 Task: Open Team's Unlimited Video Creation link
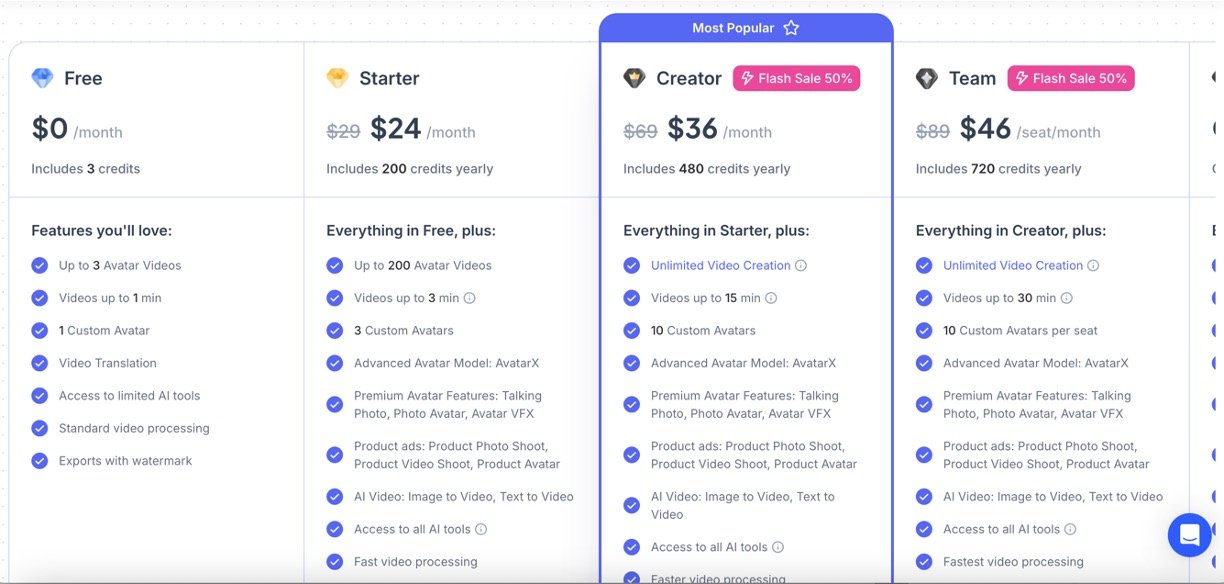pos(1012,266)
